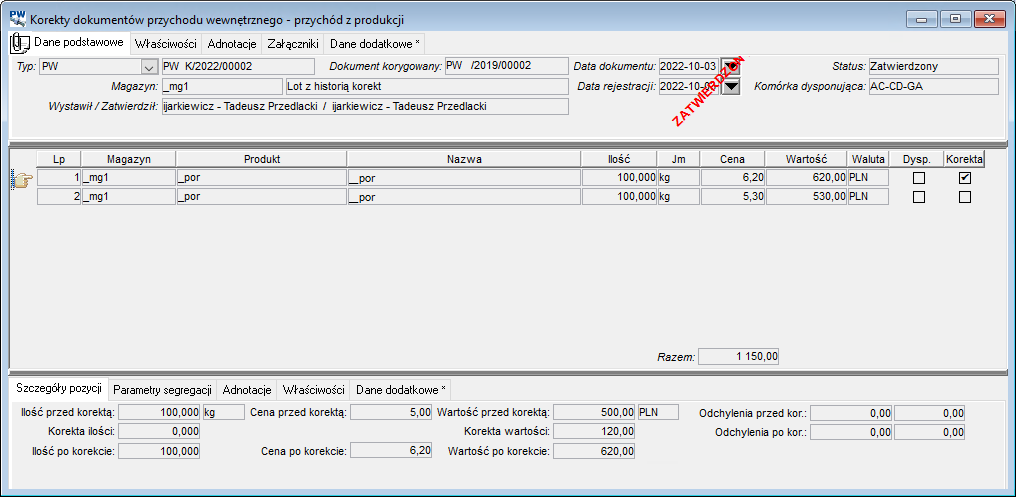The image size is (1016, 497).
Task: Click the pointing hand row indicator icon
Action: pos(22,181)
